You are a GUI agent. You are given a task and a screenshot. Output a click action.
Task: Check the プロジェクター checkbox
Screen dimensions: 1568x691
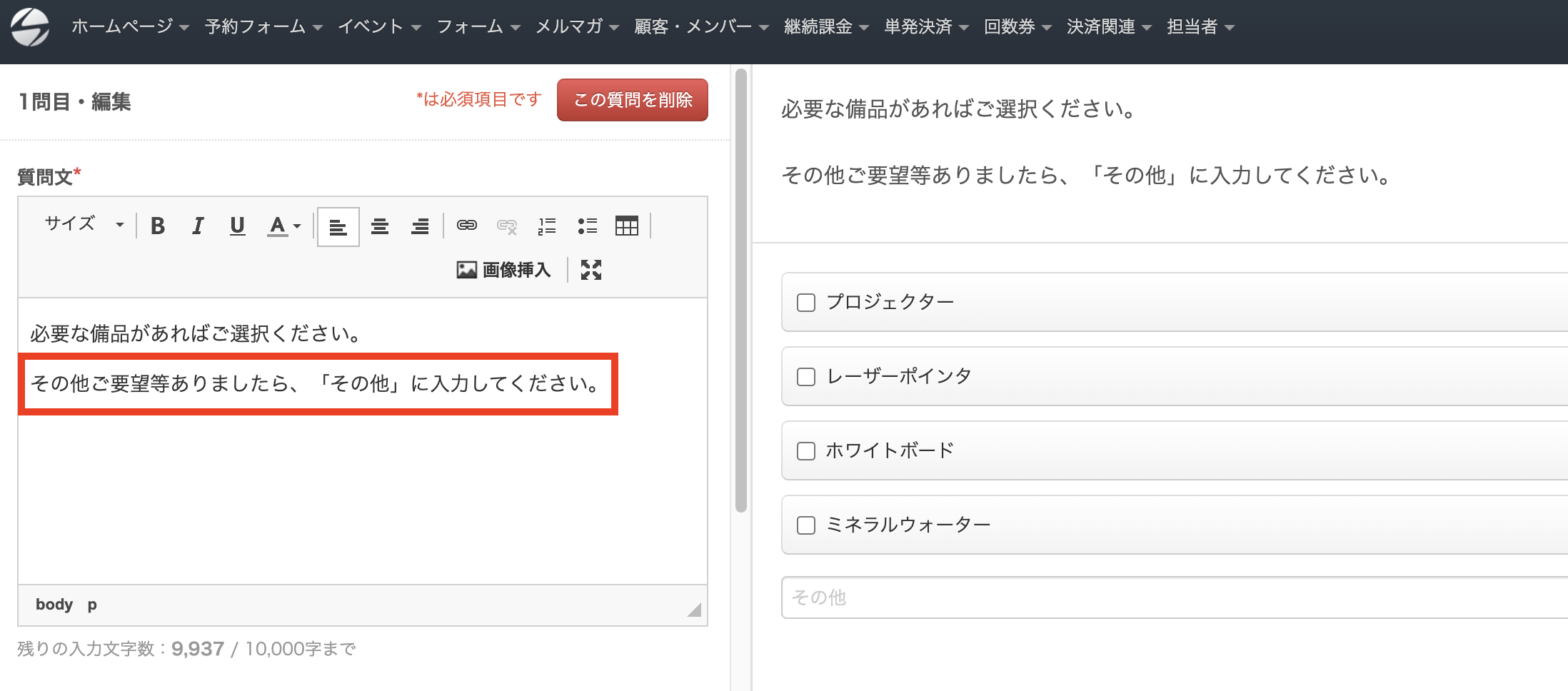pyautogui.click(x=806, y=303)
